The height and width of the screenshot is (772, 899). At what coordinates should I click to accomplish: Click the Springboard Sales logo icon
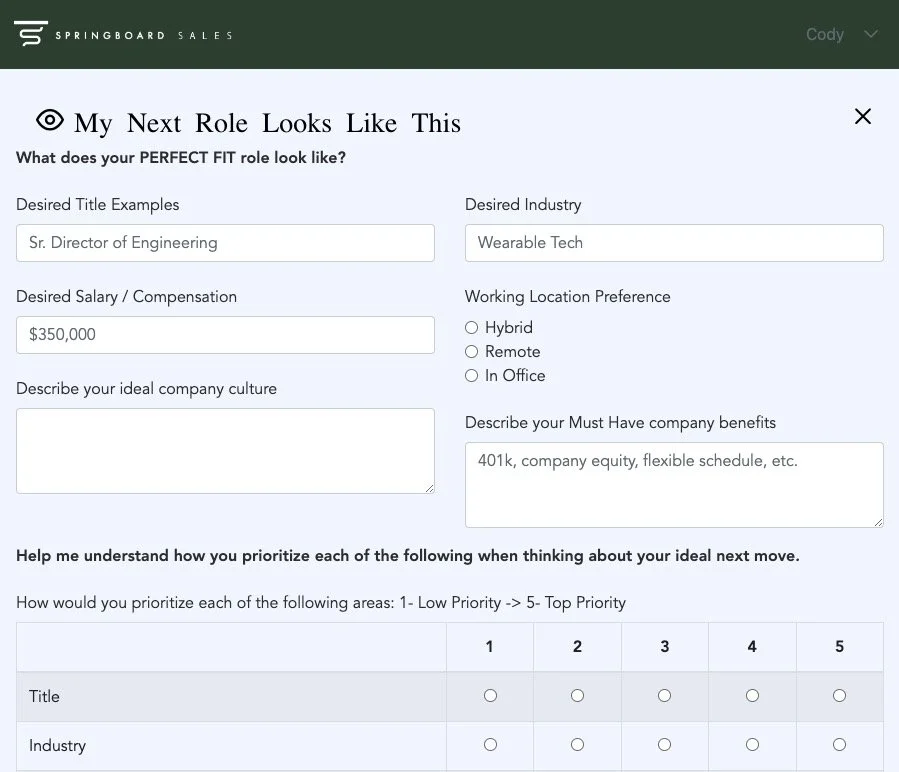31,34
